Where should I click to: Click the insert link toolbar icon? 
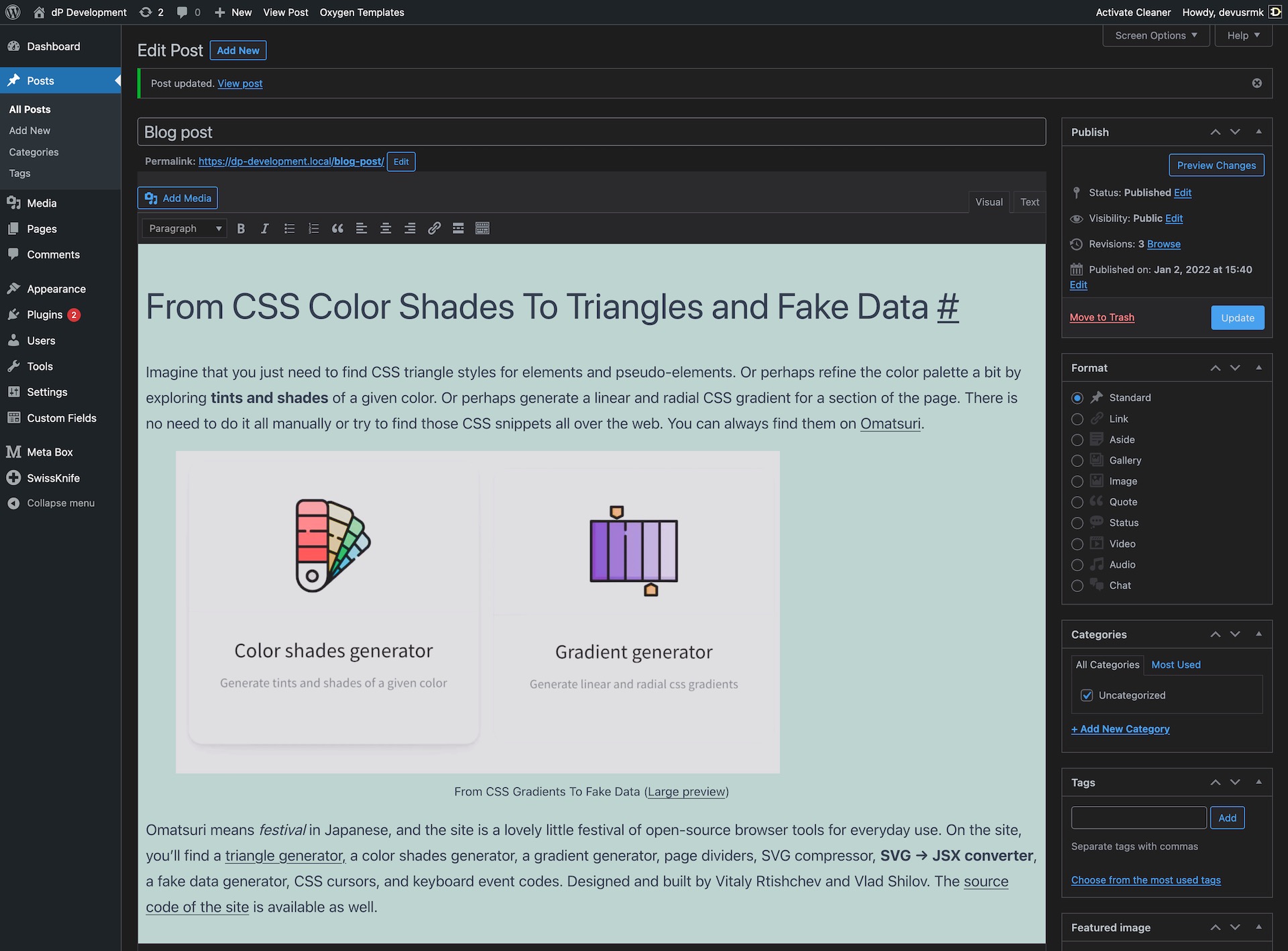(x=434, y=229)
